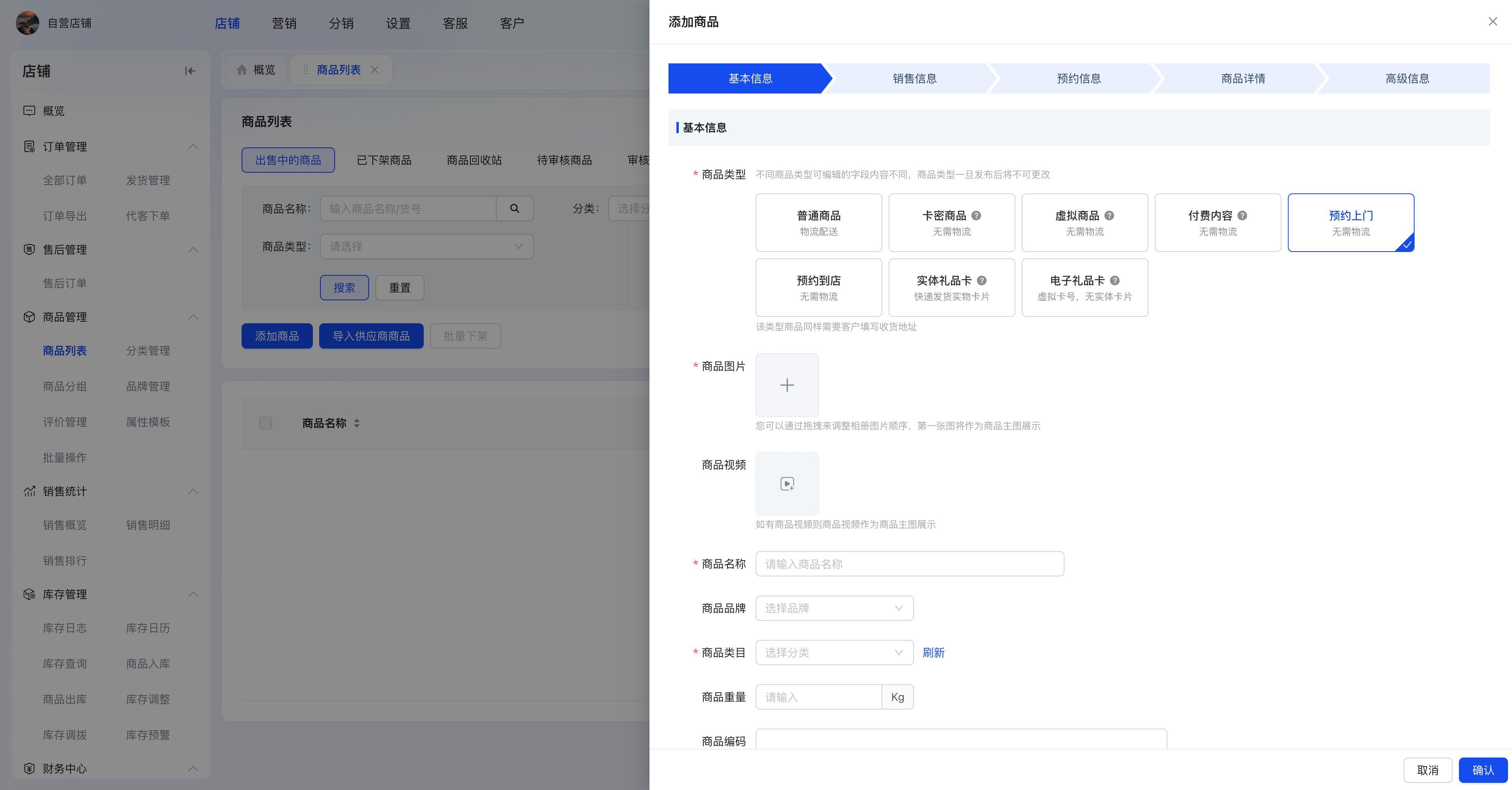The width and height of the screenshot is (1512, 790).
Task: Click the 刷新 link beside 商品类目
Action: pyautogui.click(x=933, y=653)
